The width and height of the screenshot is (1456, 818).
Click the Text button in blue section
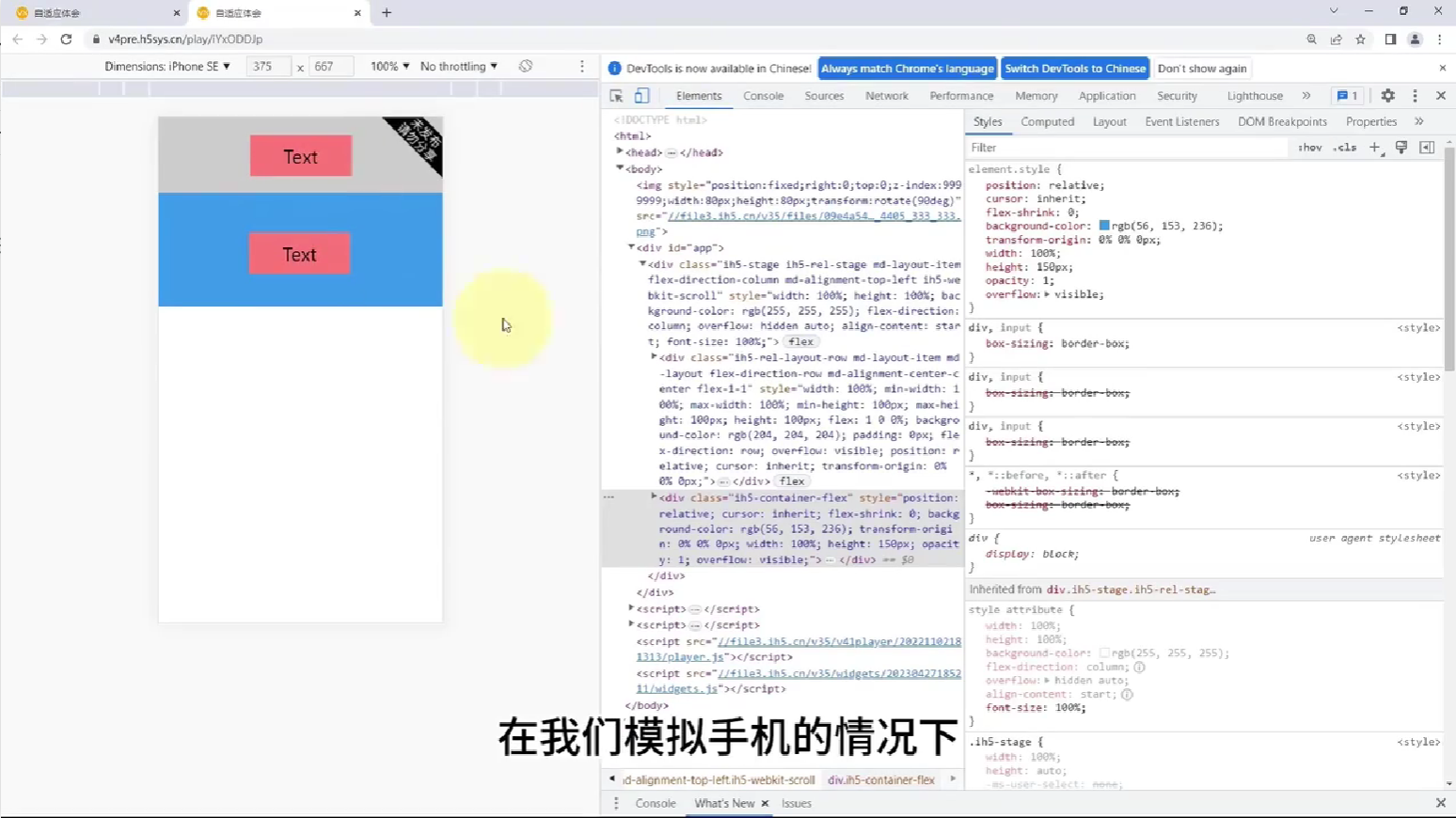click(x=299, y=254)
